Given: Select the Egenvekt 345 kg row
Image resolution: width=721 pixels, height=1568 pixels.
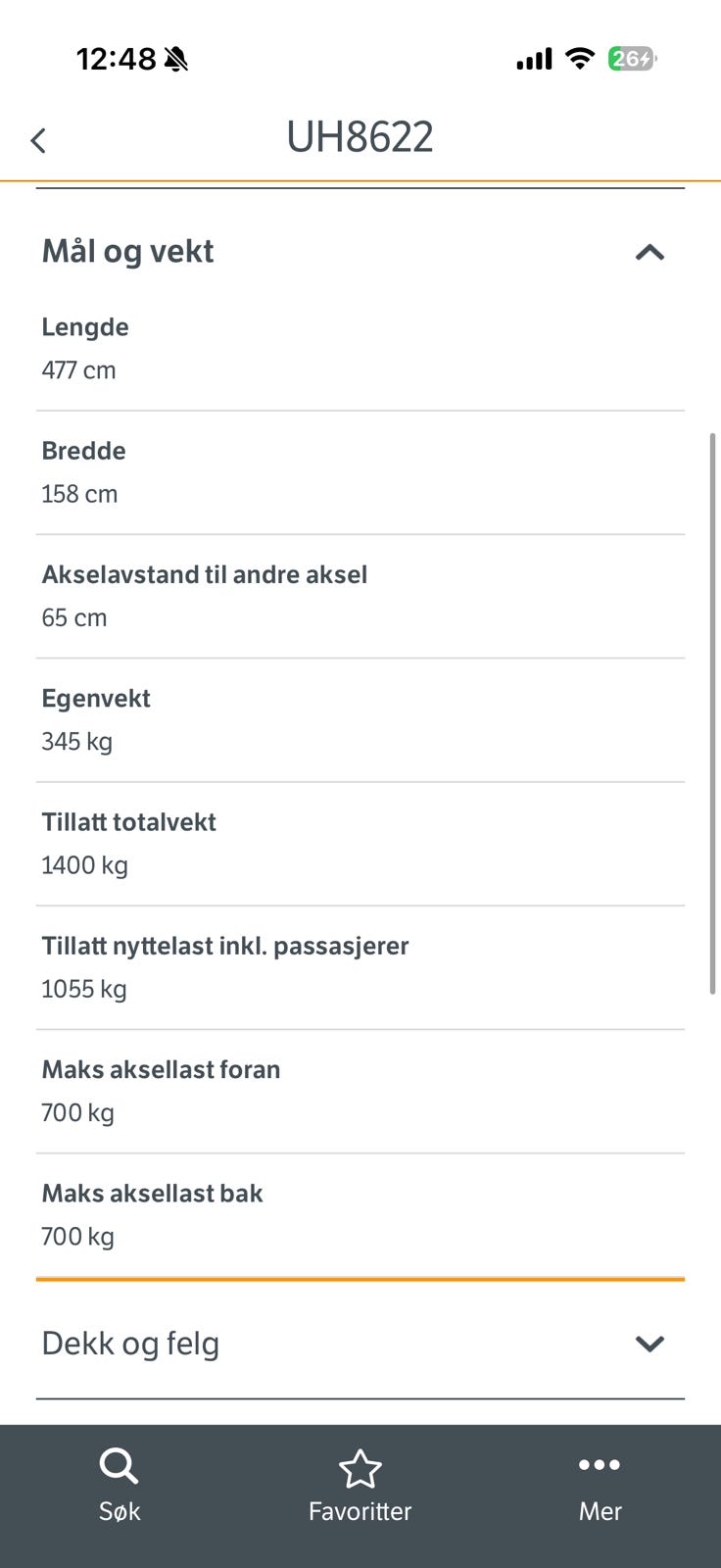Looking at the screenshot, I should pos(360,720).
